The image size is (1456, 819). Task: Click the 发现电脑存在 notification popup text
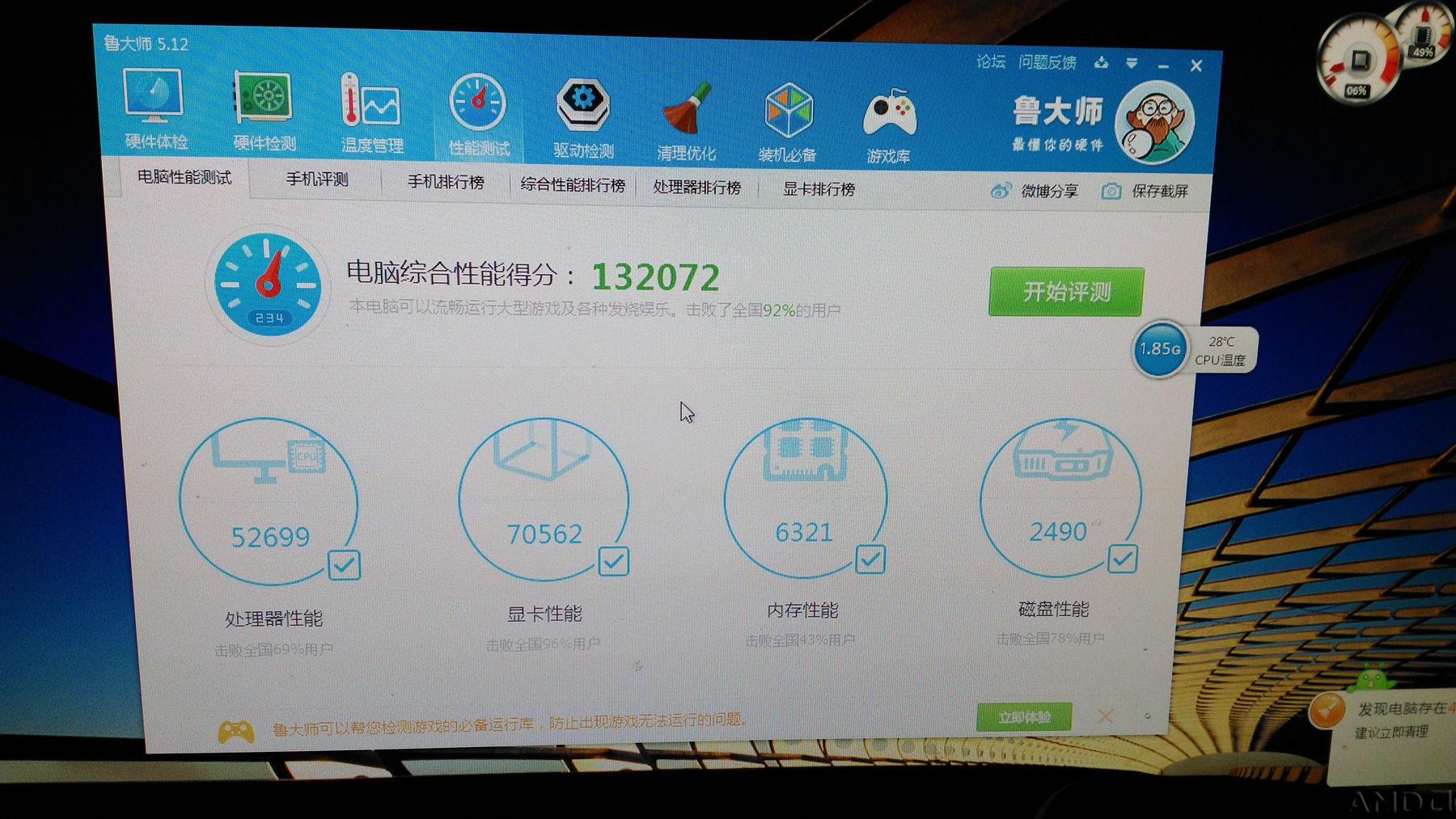click(1406, 709)
